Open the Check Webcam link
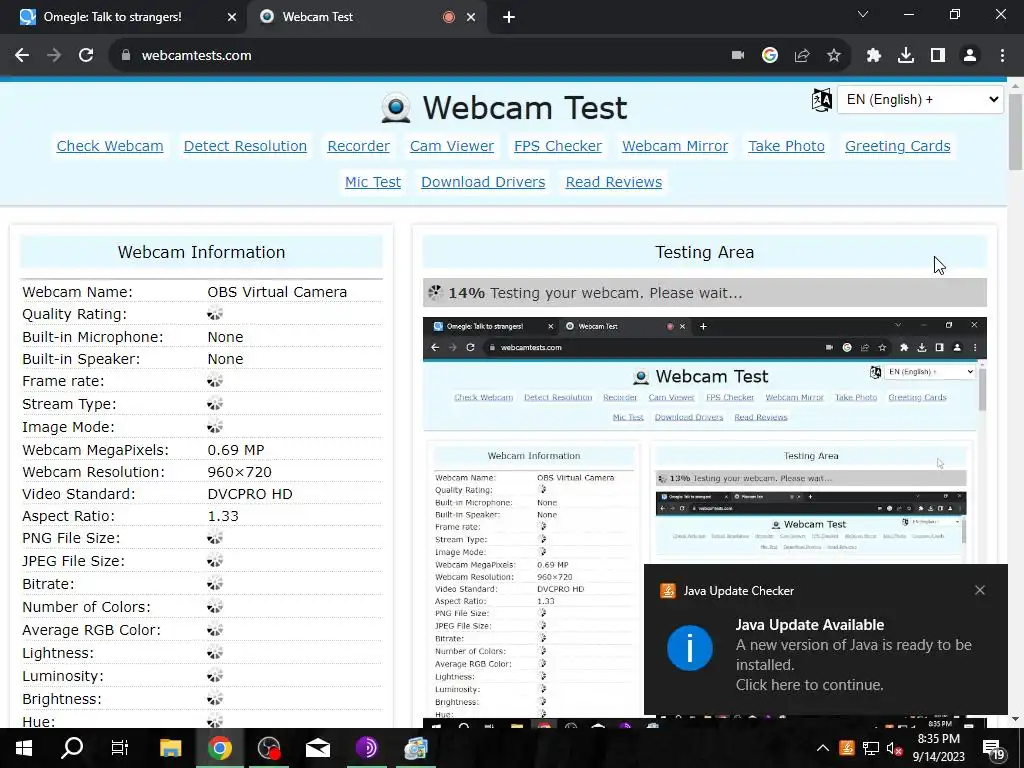Image resolution: width=1024 pixels, height=768 pixels. click(x=110, y=146)
